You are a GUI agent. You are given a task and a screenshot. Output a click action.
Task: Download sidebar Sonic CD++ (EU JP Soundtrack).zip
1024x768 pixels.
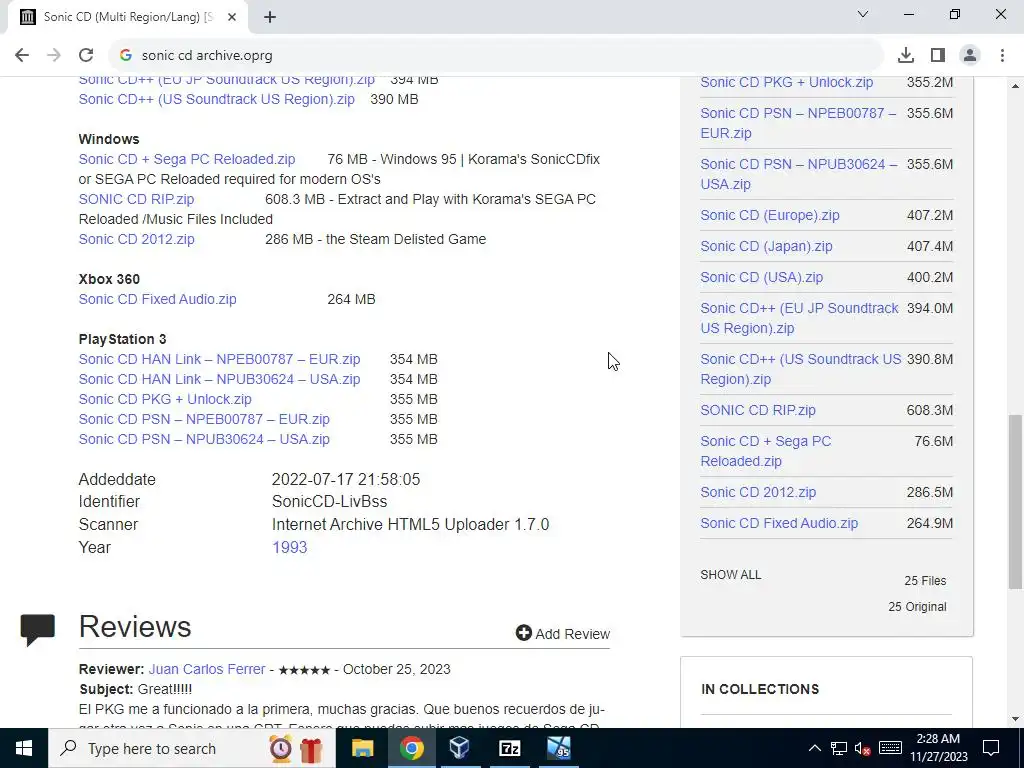tap(799, 318)
